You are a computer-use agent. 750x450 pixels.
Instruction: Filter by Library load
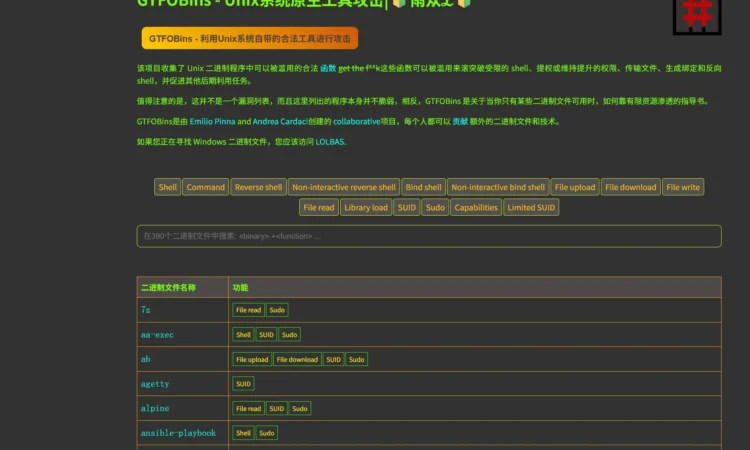coord(366,207)
